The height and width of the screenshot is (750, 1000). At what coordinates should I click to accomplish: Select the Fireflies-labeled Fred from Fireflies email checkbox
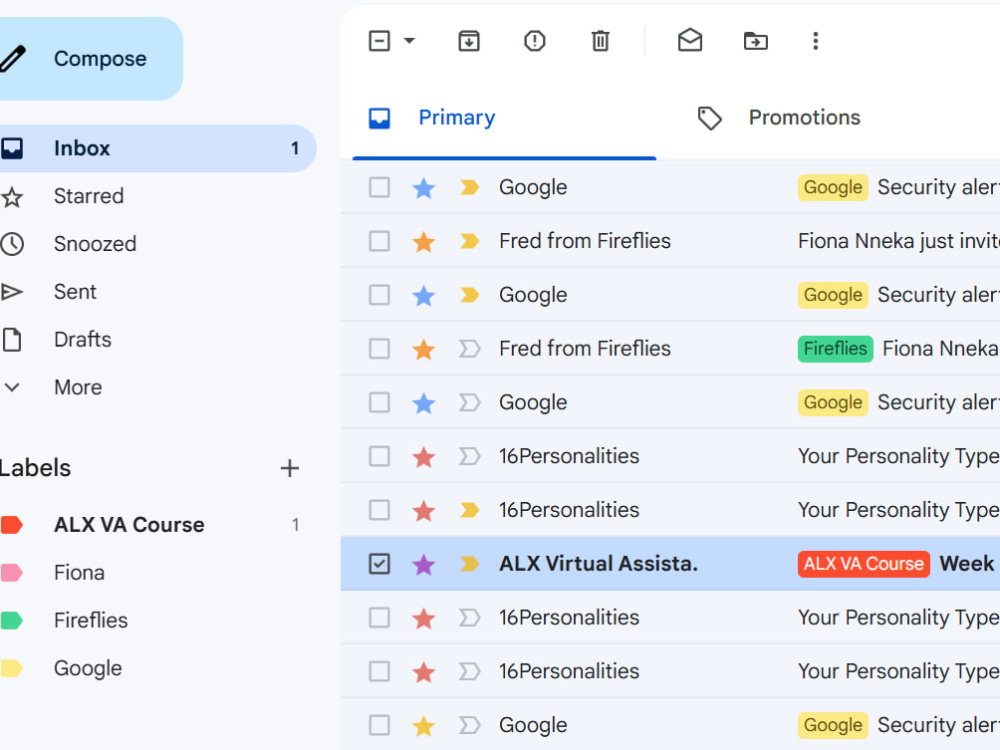(x=379, y=349)
